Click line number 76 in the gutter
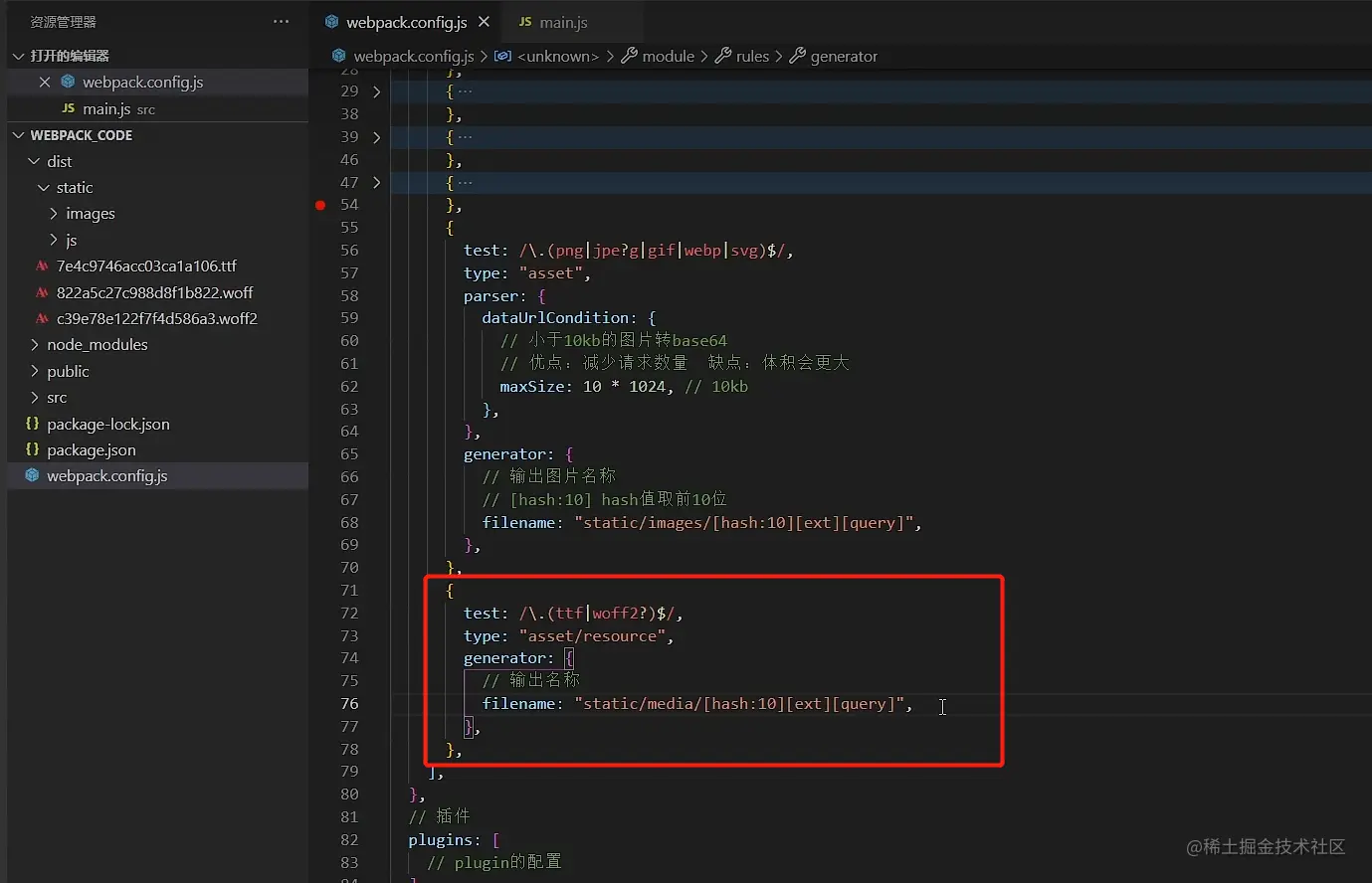1372x883 pixels. coord(349,704)
